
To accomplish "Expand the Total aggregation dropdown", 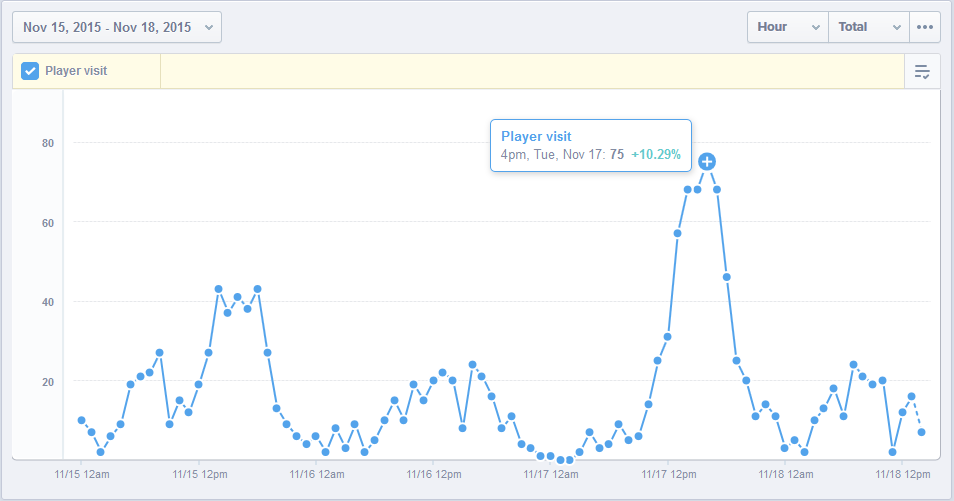I will [x=869, y=27].
